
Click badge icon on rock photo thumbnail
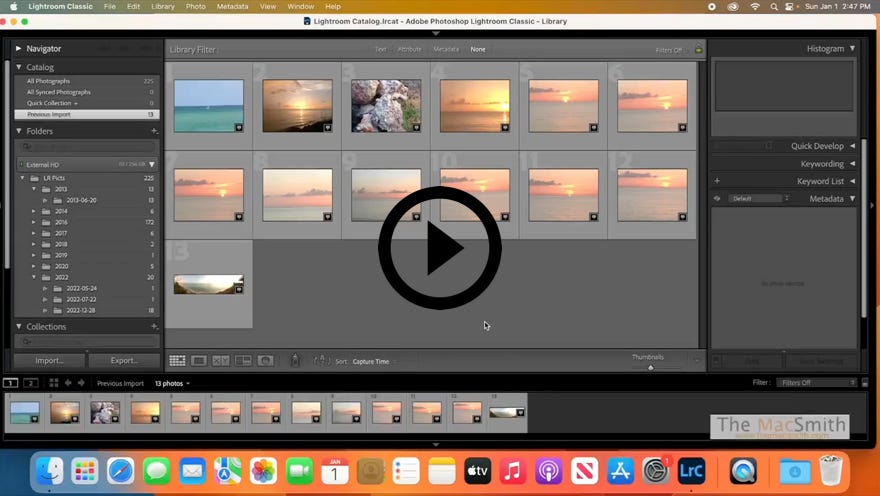point(416,127)
